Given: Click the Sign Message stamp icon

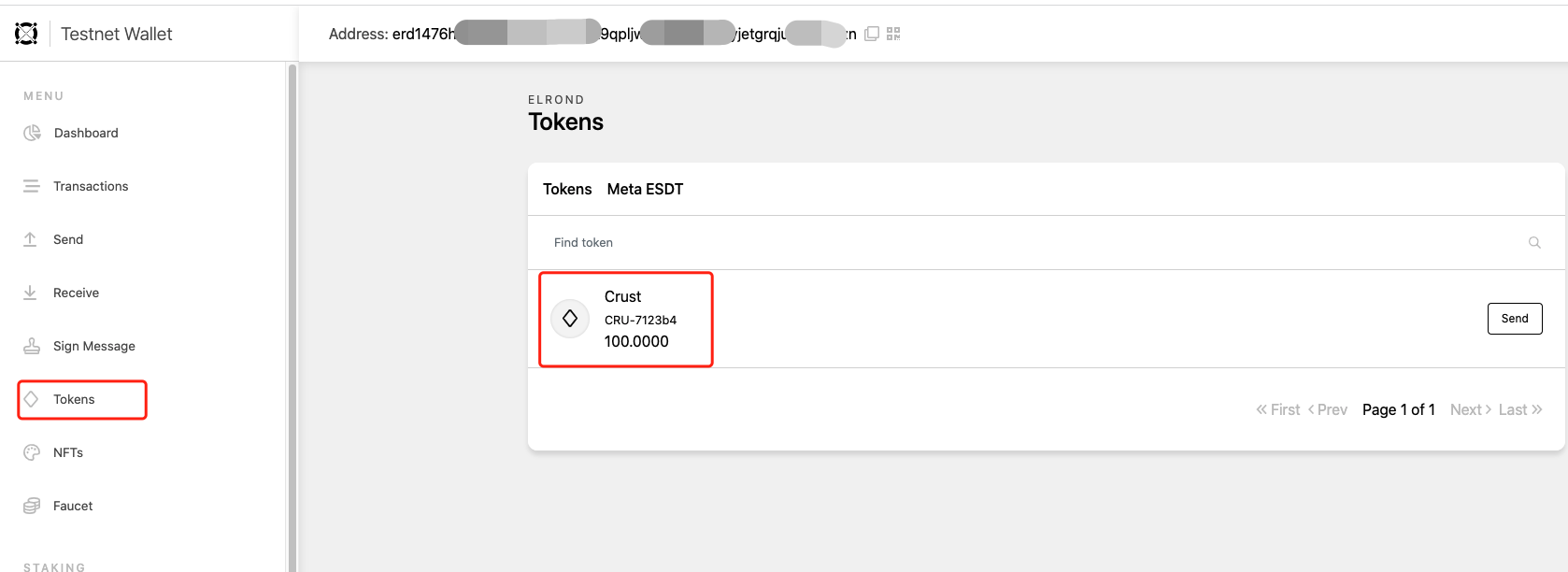Looking at the screenshot, I should click(32, 346).
